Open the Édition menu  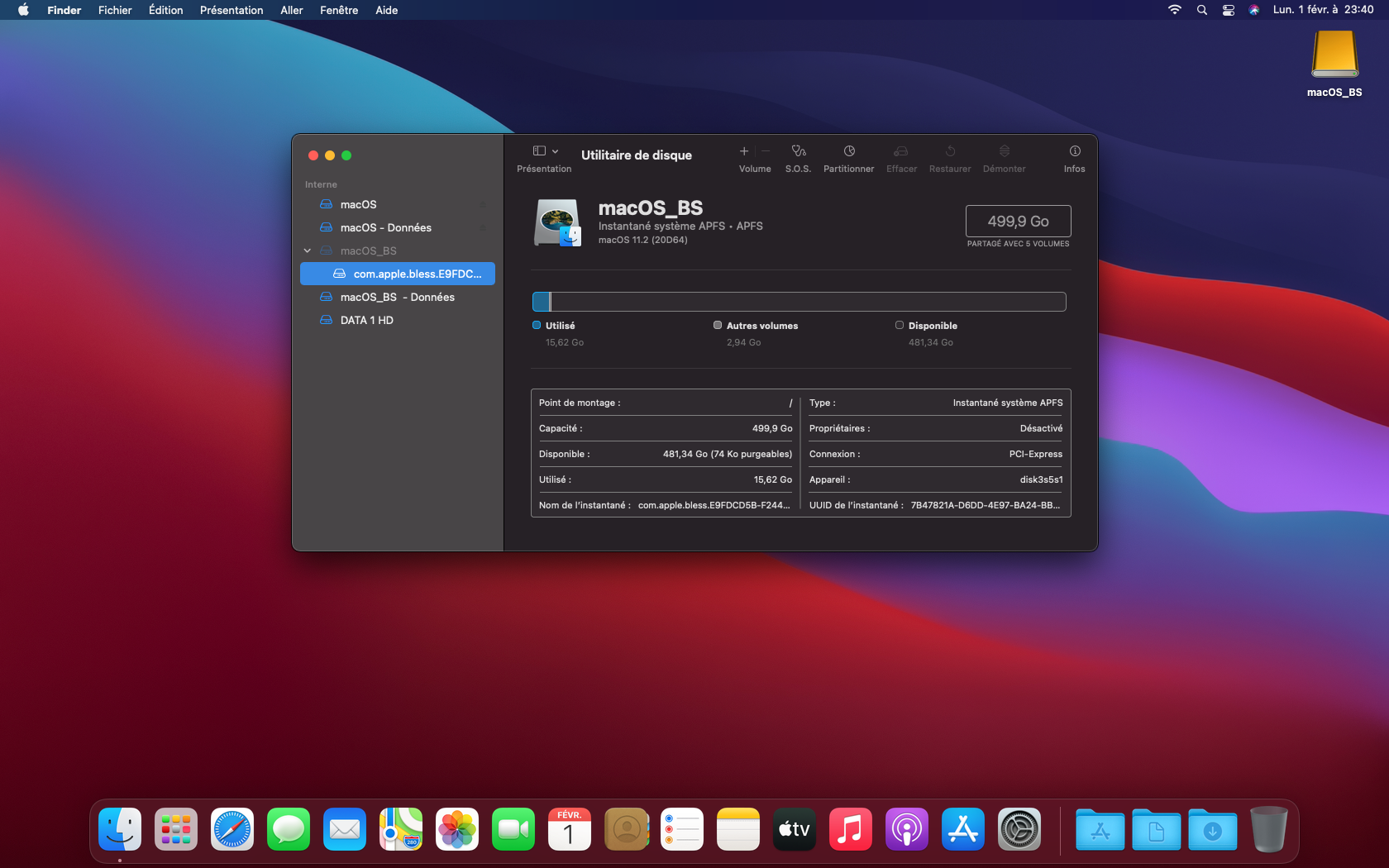tap(166, 10)
